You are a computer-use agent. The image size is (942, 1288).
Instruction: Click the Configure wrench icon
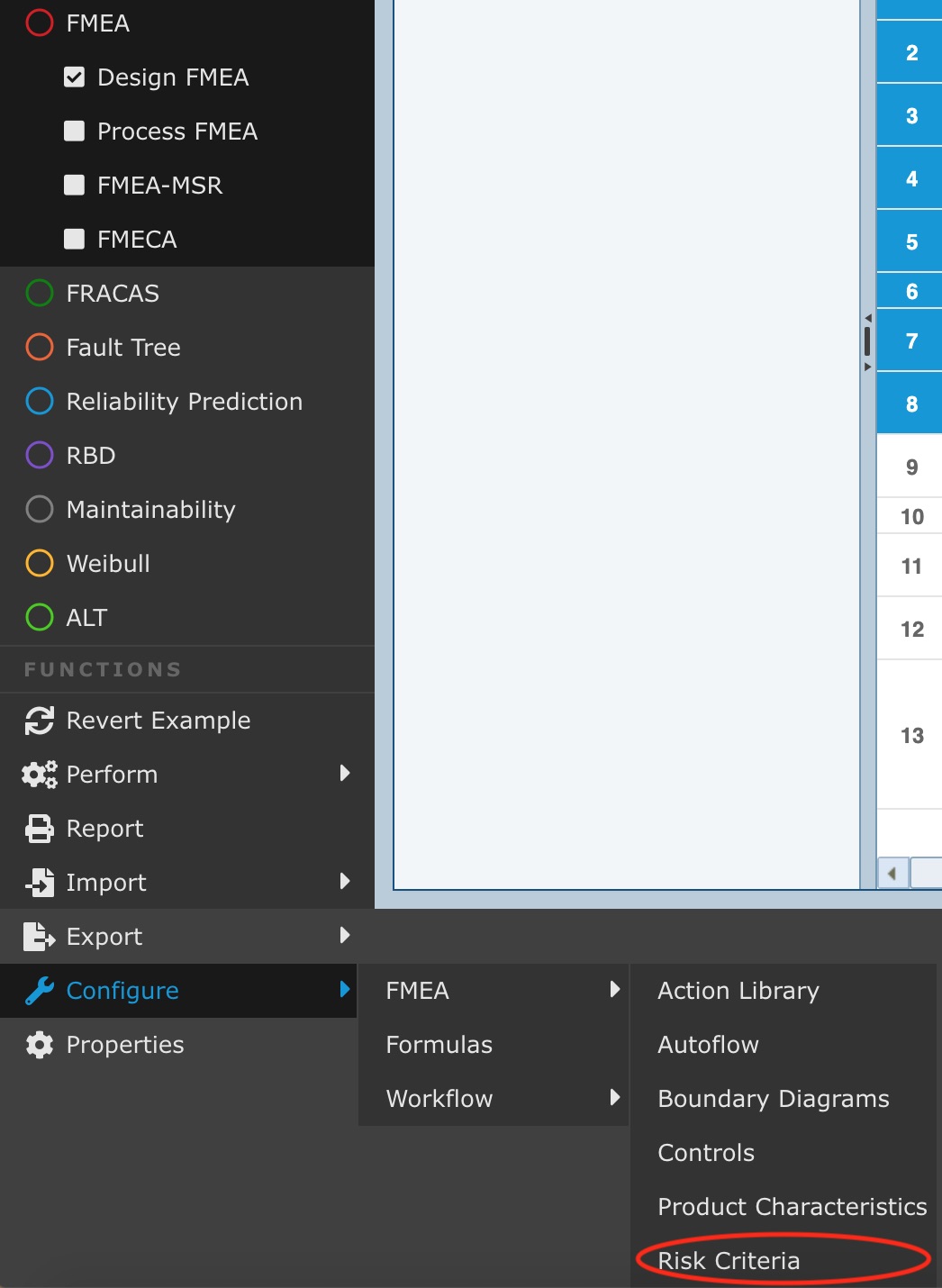pos(40,991)
